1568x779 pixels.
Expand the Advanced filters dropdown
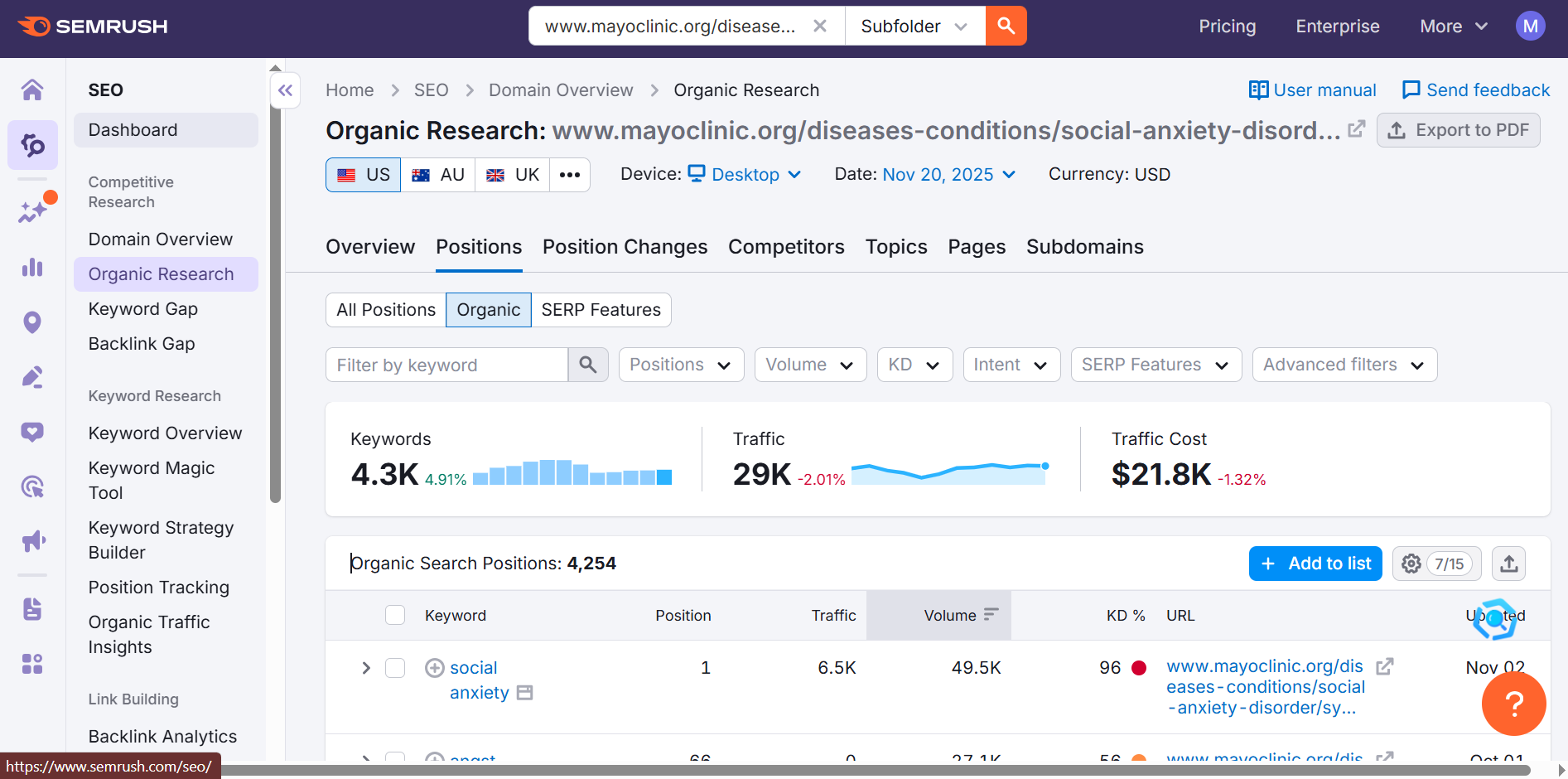pyautogui.click(x=1344, y=365)
